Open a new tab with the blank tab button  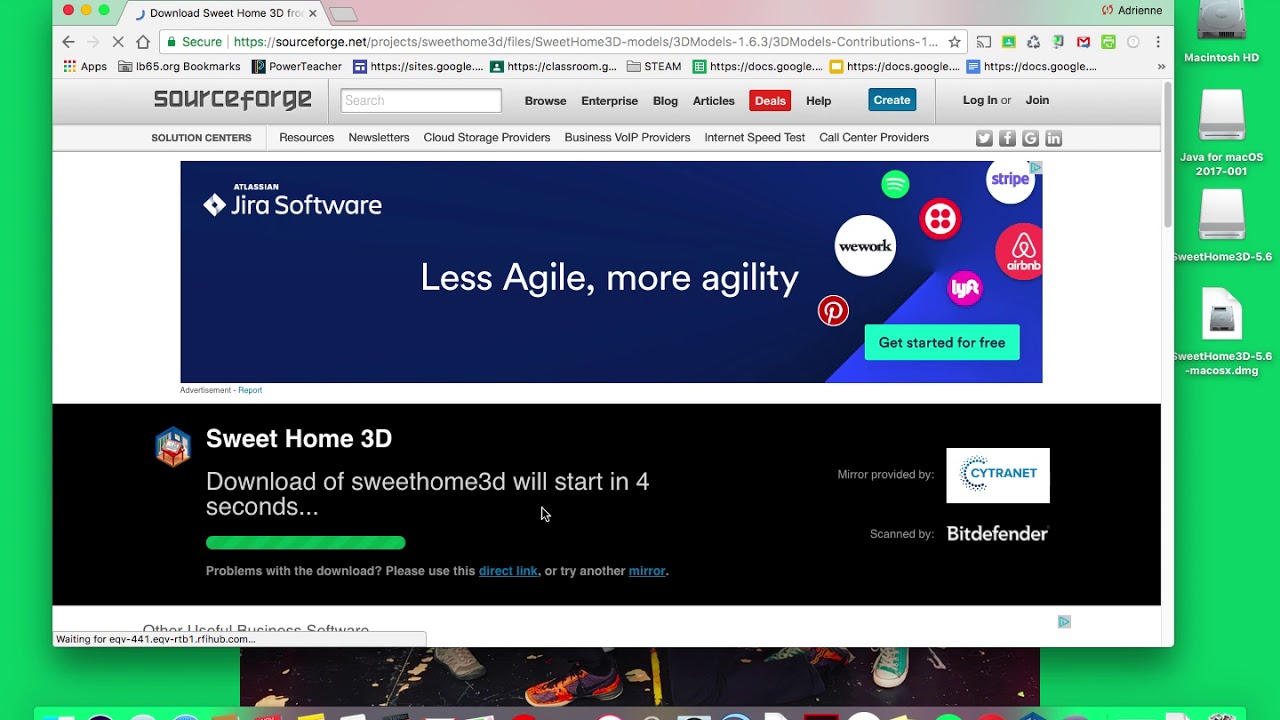coord(343,14)
